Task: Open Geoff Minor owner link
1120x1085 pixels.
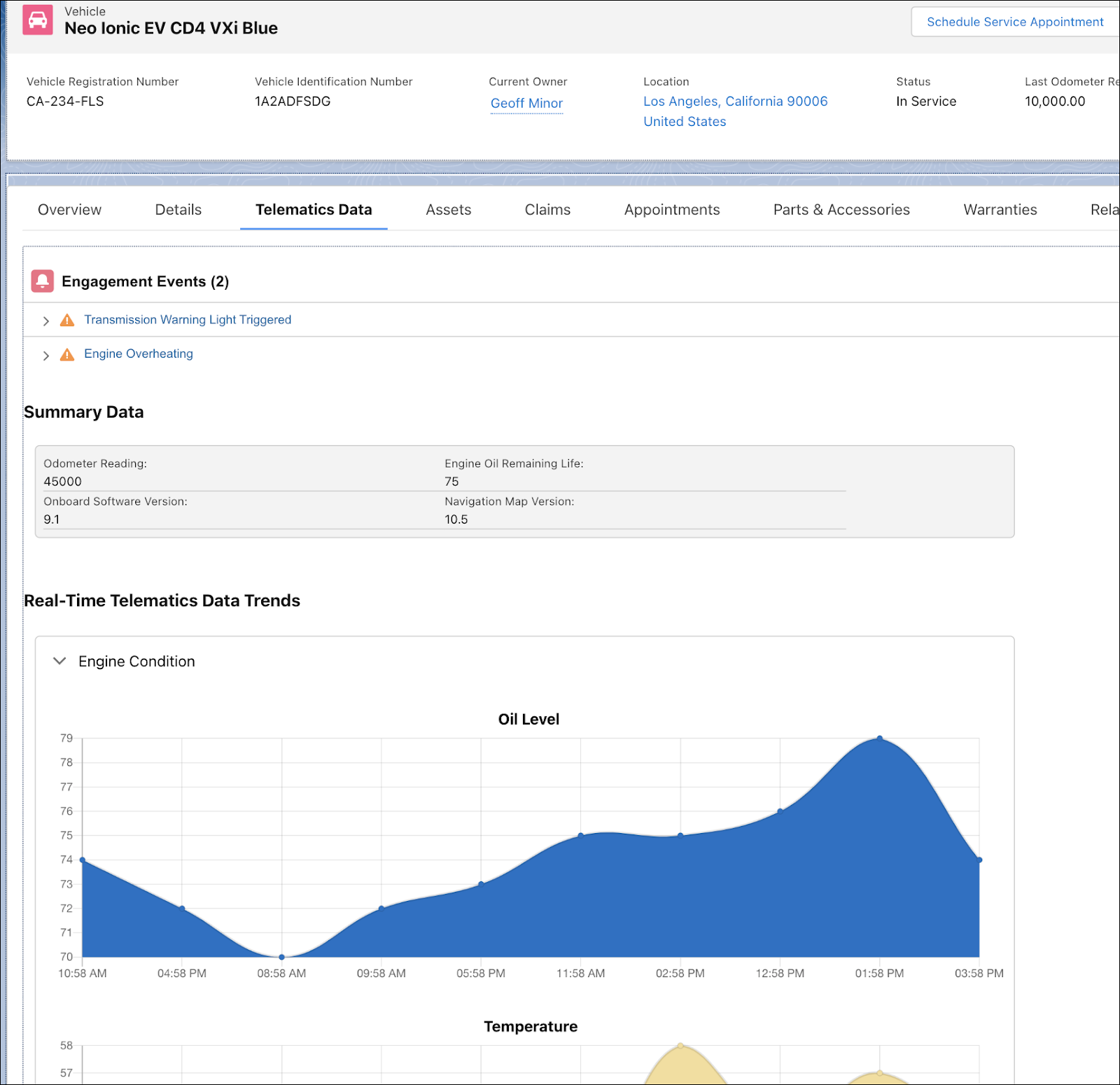Action: point(526,104)
